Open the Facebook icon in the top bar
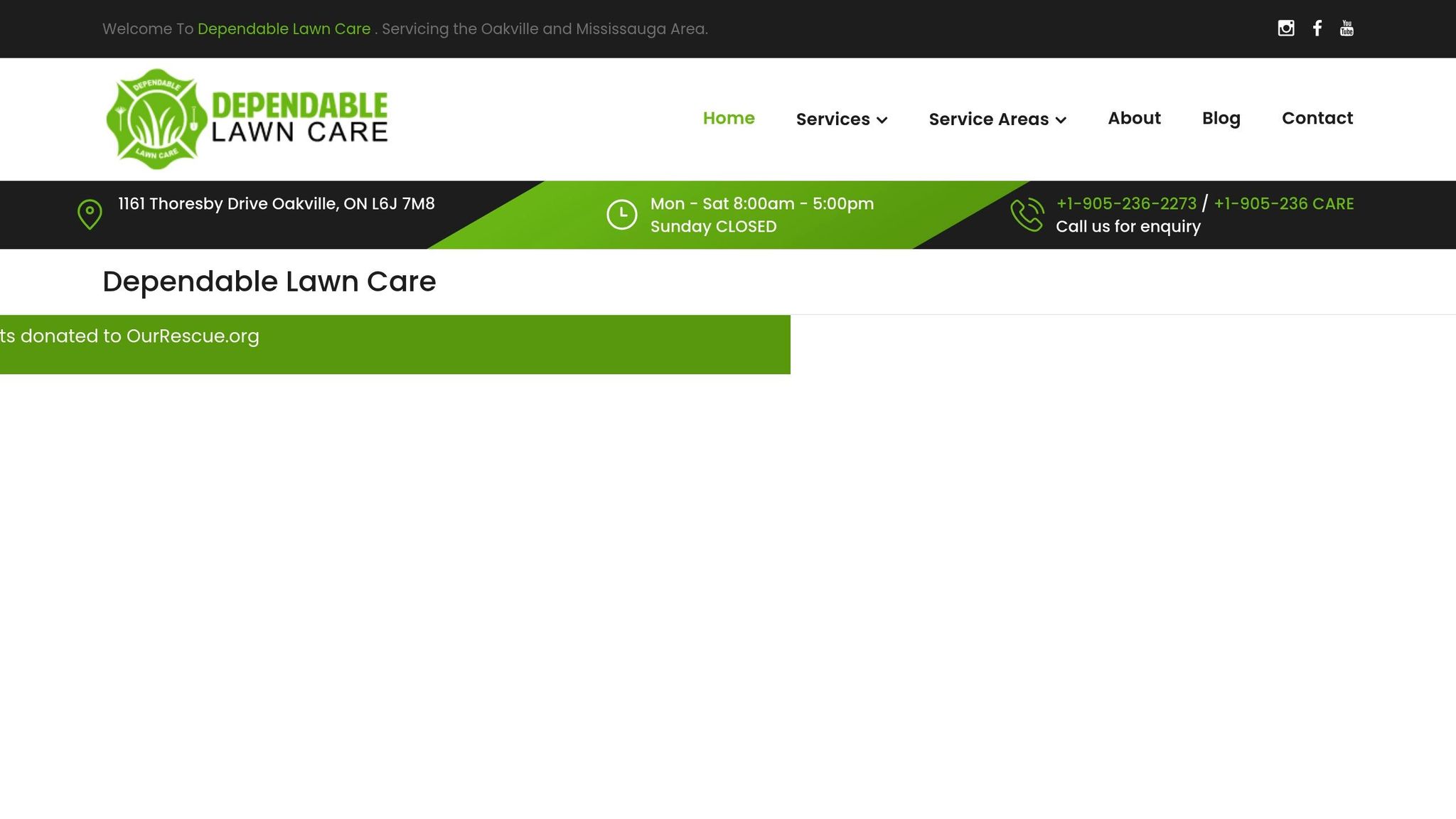 (1317, 28)
